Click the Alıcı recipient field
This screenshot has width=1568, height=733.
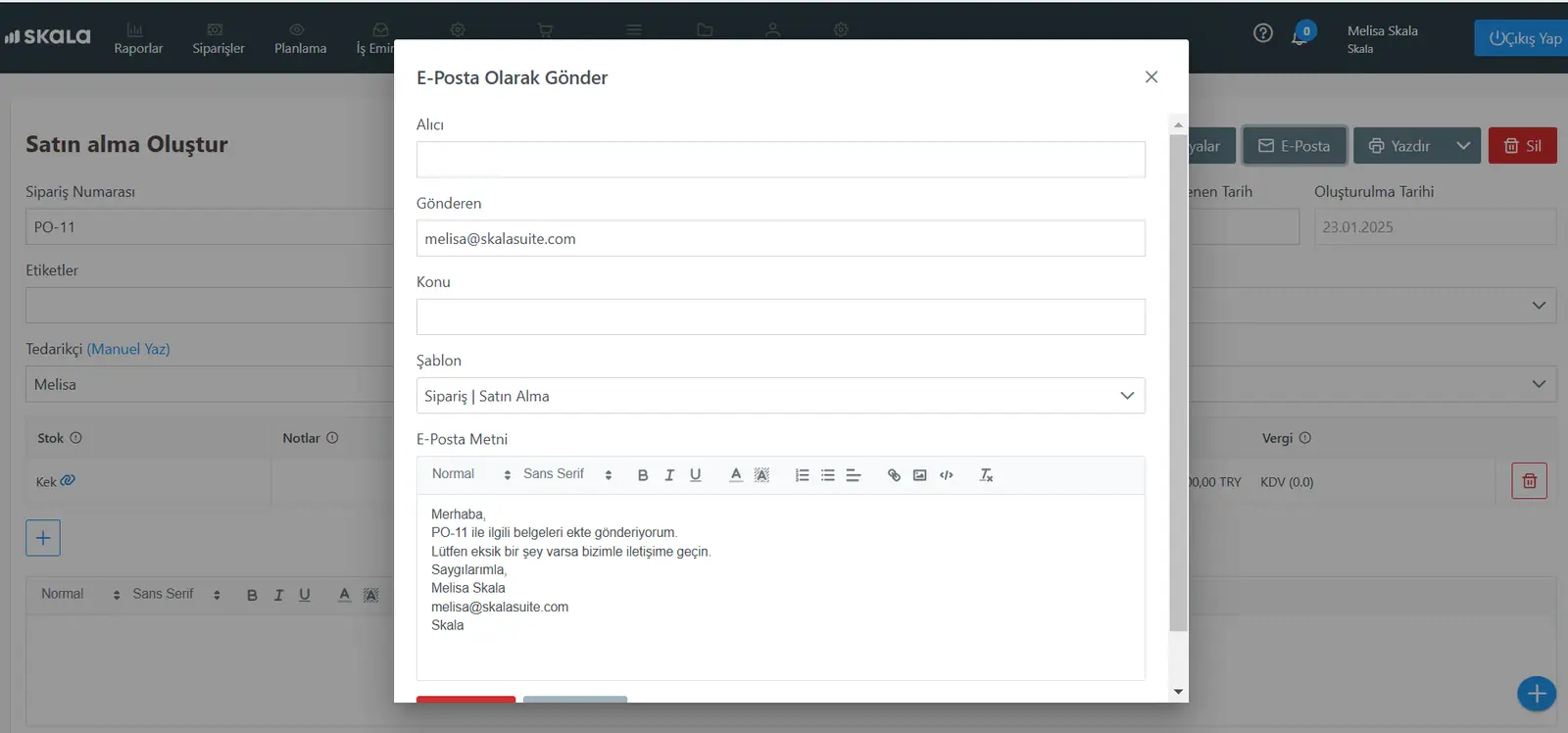[781, 160]
